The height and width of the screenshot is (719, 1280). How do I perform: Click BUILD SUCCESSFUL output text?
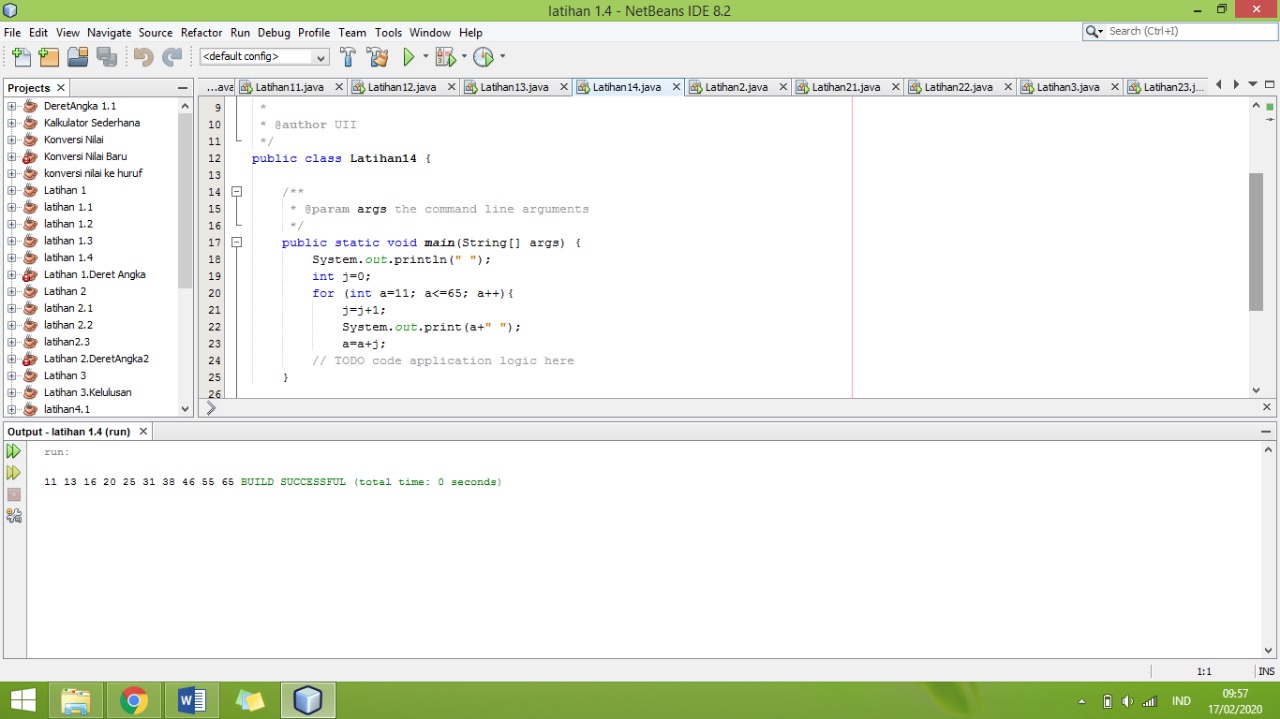coord(293,482)
